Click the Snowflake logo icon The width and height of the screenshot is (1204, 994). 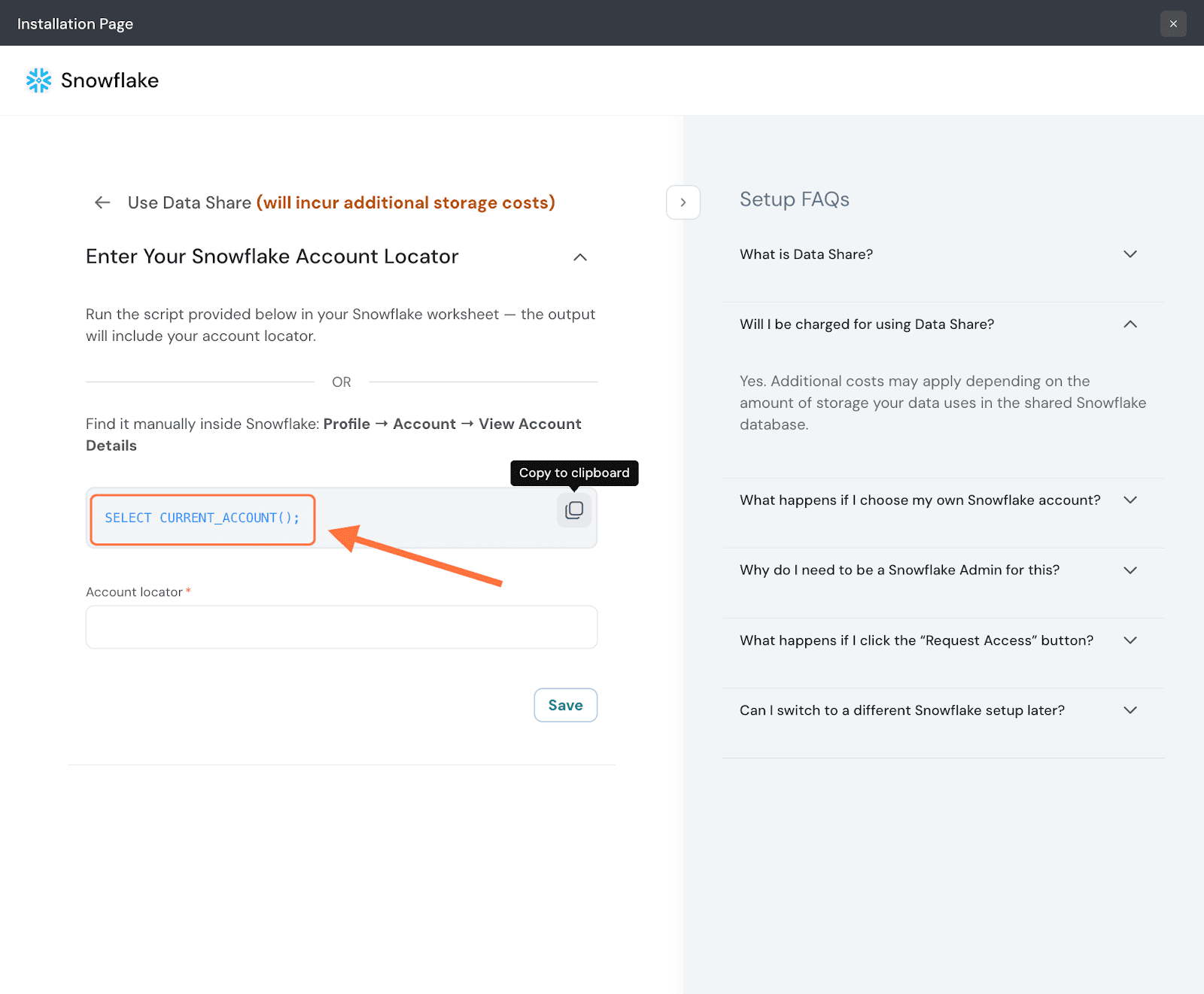[x=38, y=81]
